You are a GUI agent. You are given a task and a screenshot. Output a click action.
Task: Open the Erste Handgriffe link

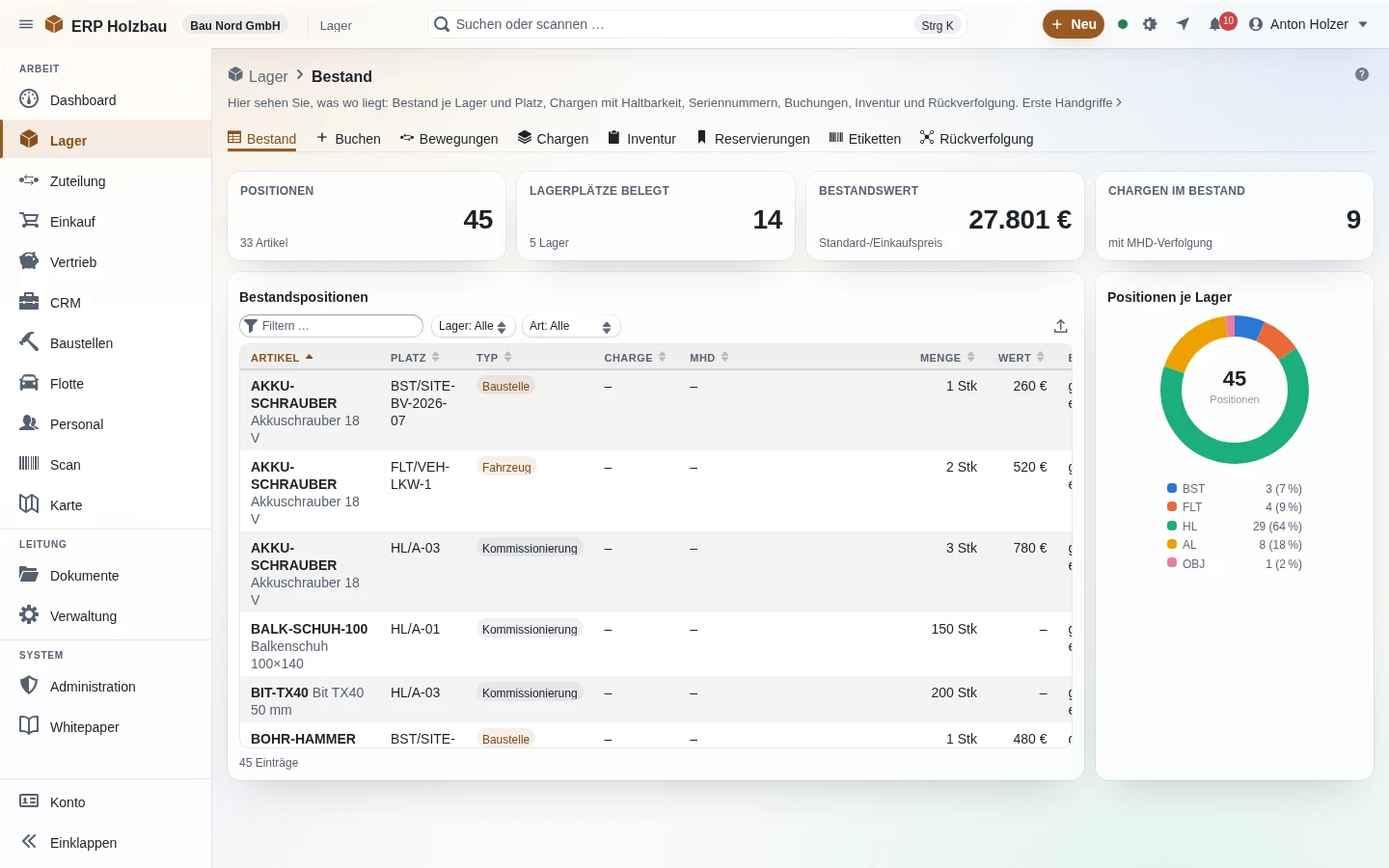click(x=1072, y=102)
